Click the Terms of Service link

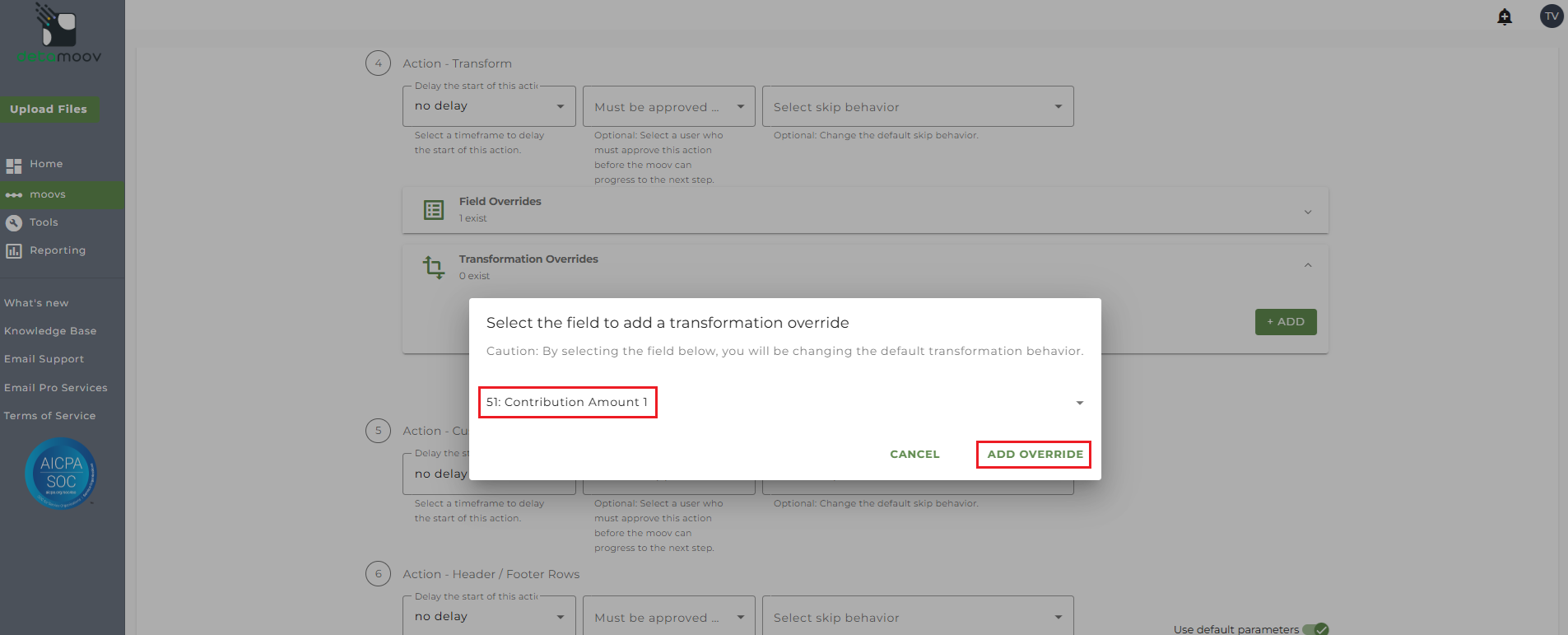(x=49, y=416)
